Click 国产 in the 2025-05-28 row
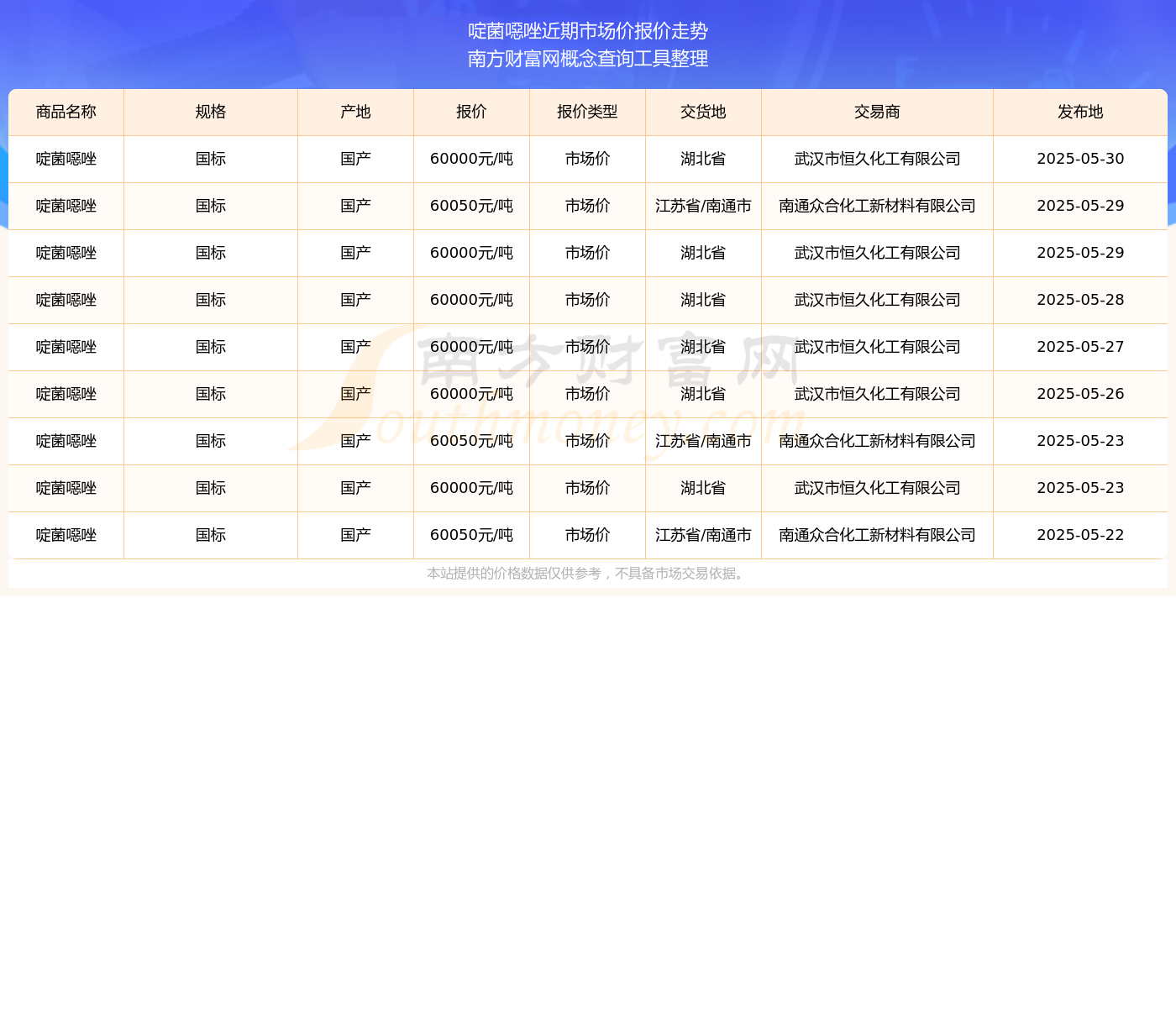Screen dimensions: 1176x1012 pos(355,301)
